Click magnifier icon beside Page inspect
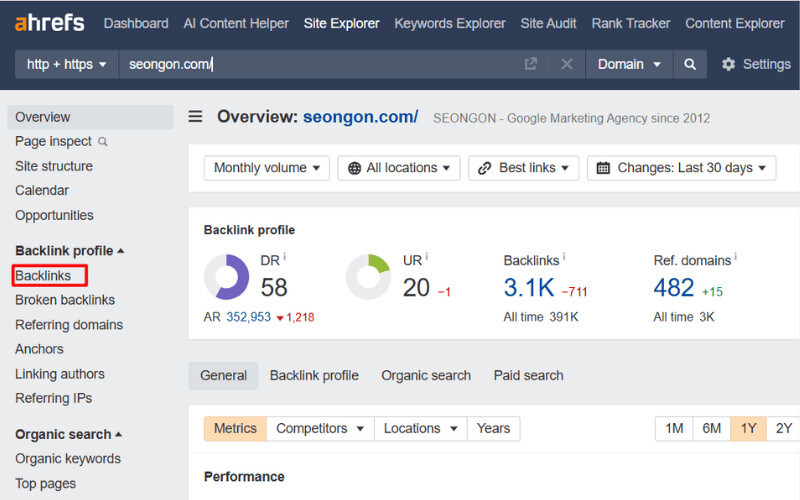The height and width of the screenshot is (500, 800). tap(103, 141)
